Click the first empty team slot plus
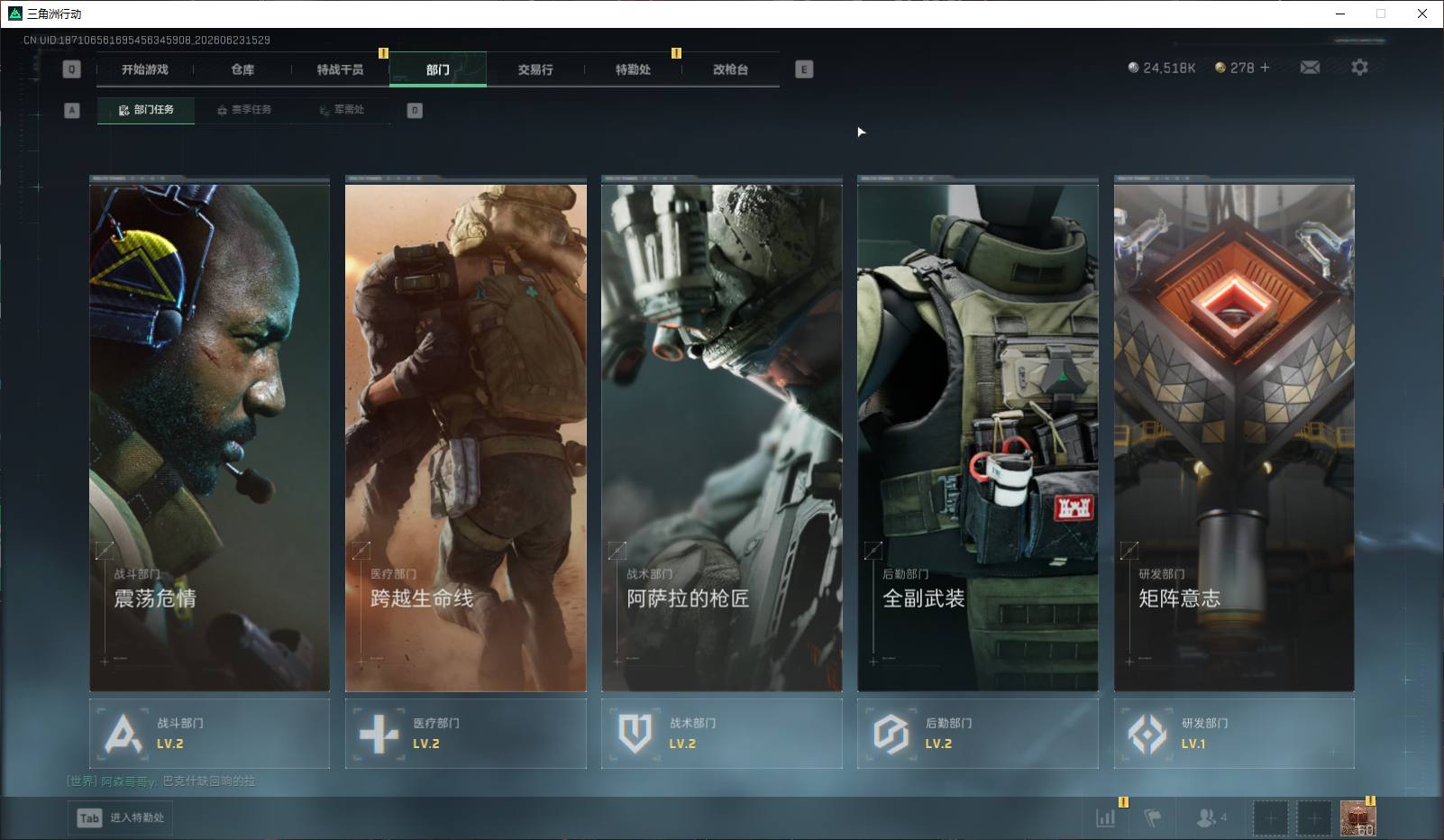The image size is (1444, 840). click(x=1270, y=818)
